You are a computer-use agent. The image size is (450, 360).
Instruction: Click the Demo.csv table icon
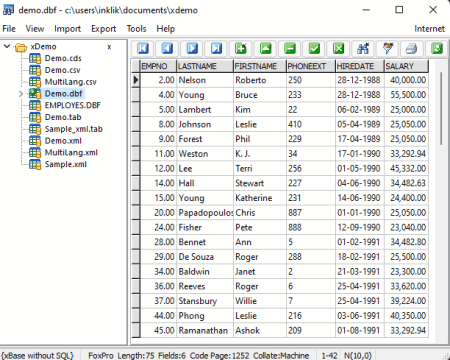click(x=35, y=70)
